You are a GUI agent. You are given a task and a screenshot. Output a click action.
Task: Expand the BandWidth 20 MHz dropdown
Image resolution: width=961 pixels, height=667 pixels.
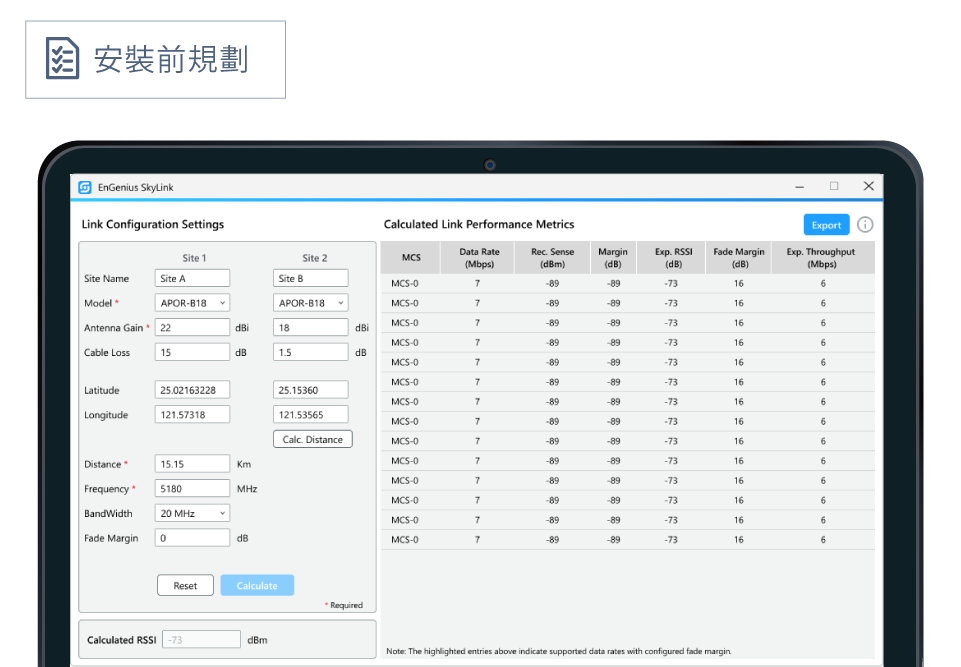[193, 513]
